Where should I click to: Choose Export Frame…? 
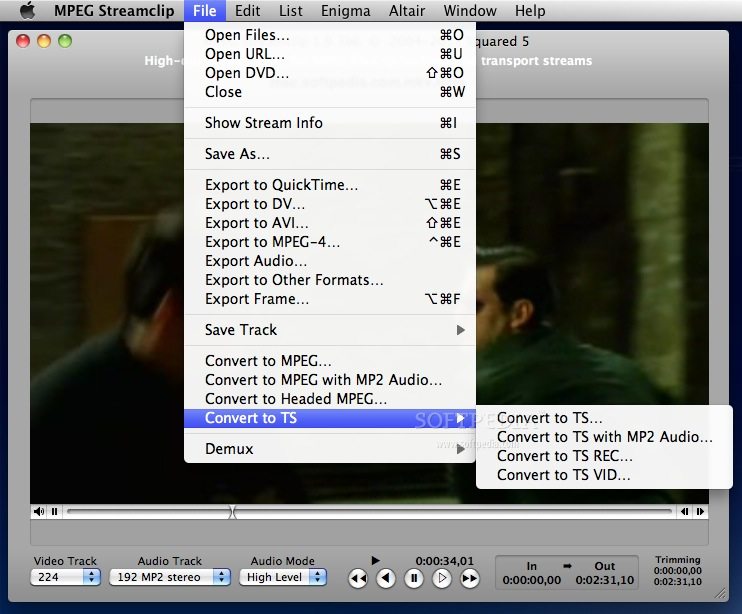coord(330,299)
